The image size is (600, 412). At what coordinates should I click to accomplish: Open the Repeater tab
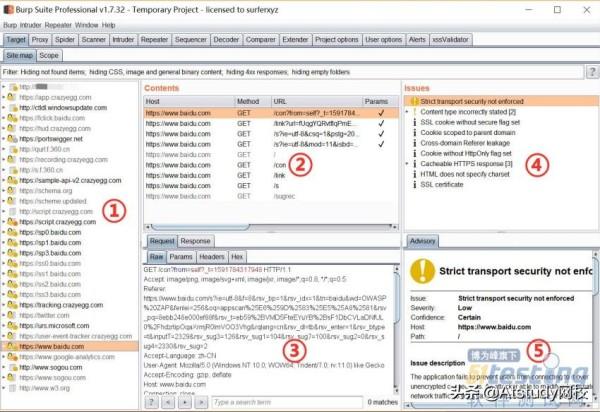pos(154,40)
